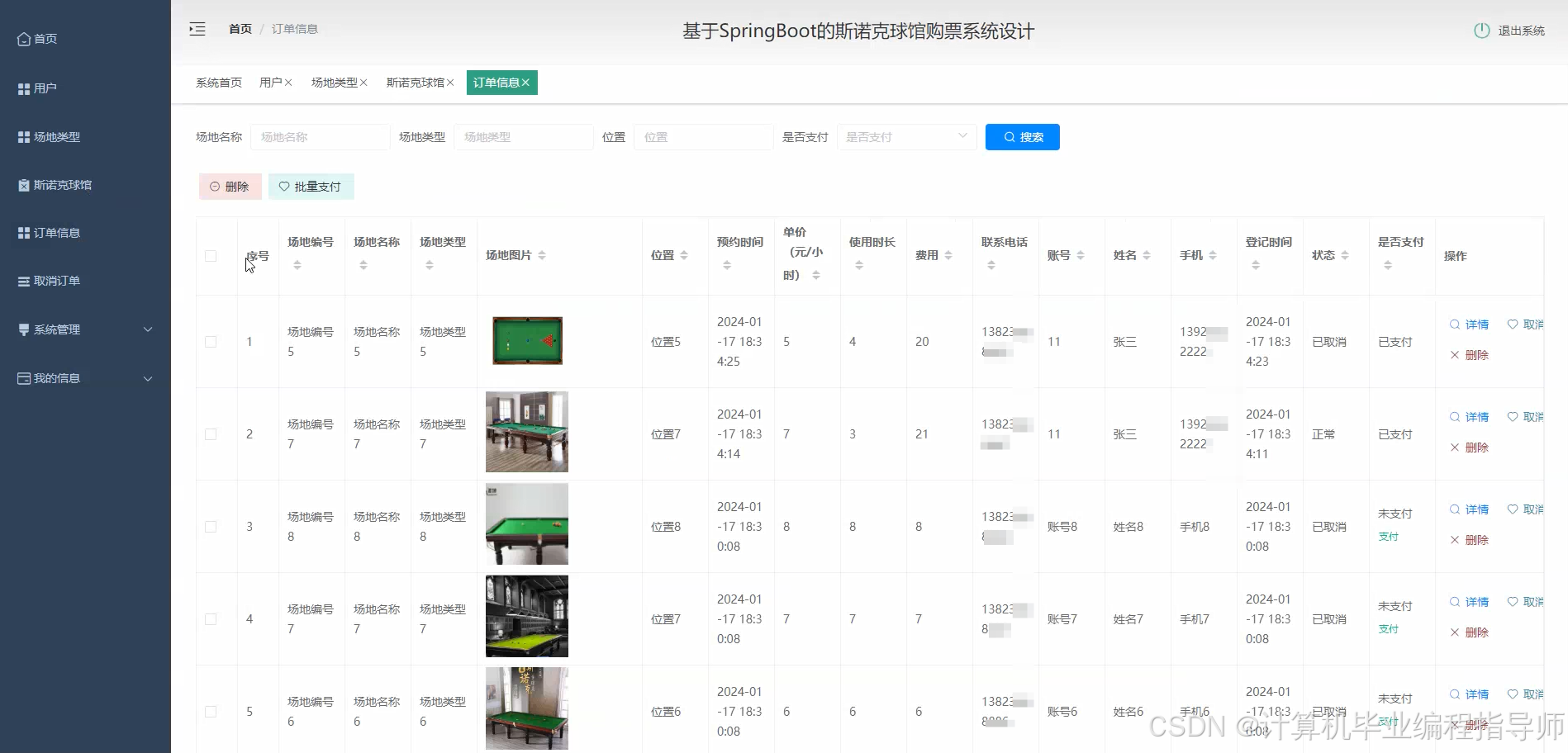This screenshot has width=1568, height=753.
Task: Toggle the select-all checkbox in table header
Action: click(x=211, y=256)
